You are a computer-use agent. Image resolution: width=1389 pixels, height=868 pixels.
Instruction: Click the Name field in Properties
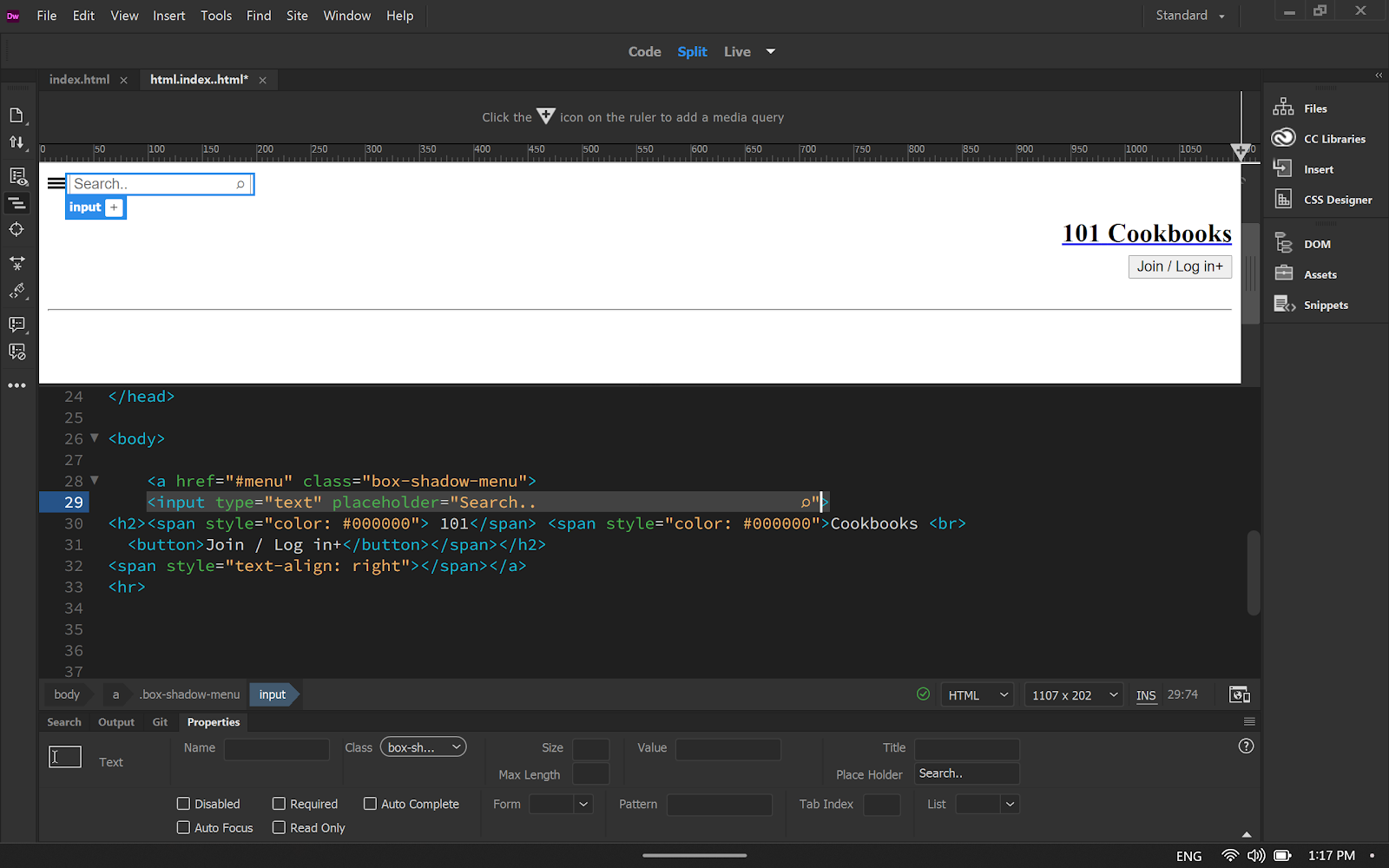(x=277, y=748)
